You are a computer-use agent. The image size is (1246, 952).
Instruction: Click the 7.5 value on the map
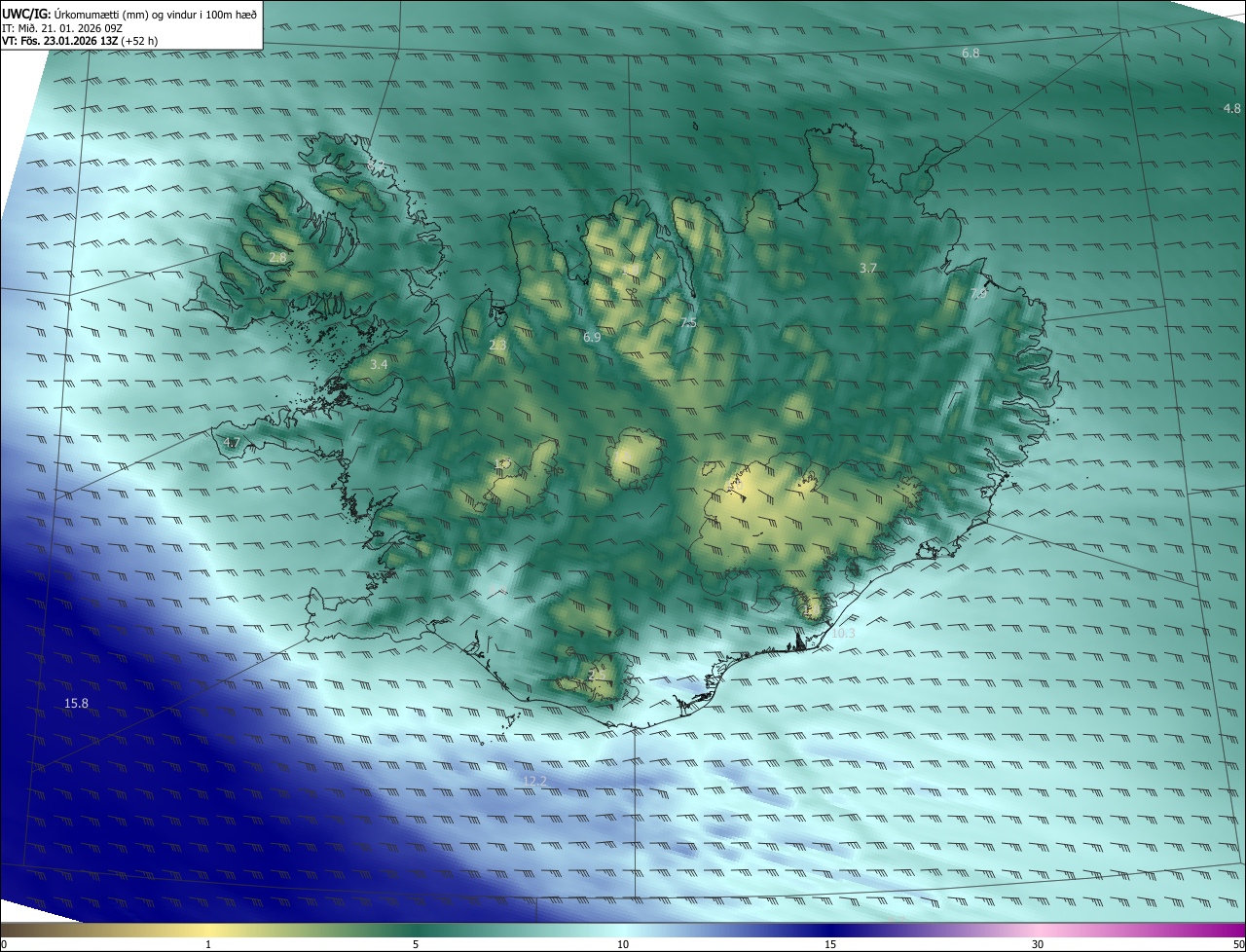(x=688, y=322)
